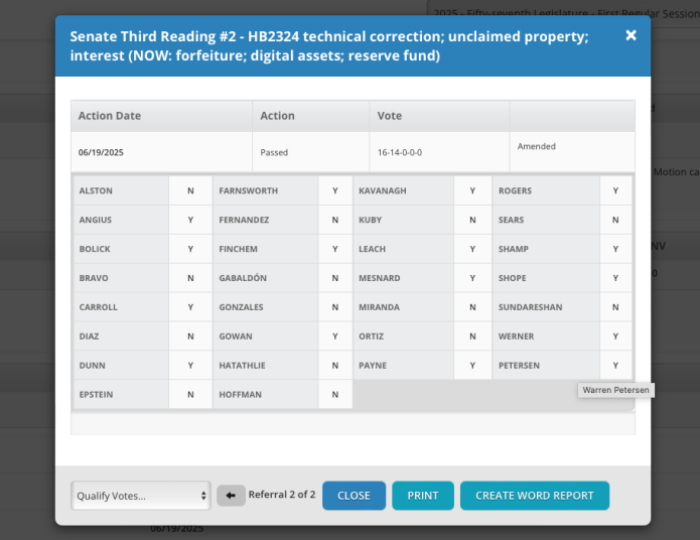Viewport: 700px width, 540px height.
Task: Click CREATE WORD REPORT button
Action: [x=534, y=495]
